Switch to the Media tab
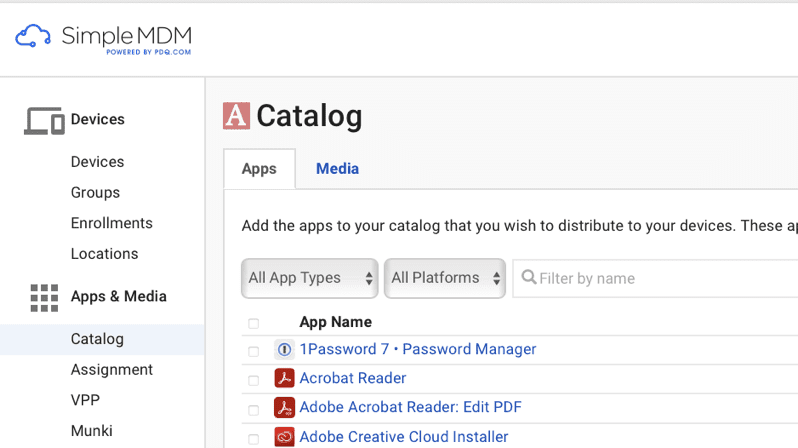Screen dimensions: 798x448 coord(337,169)
